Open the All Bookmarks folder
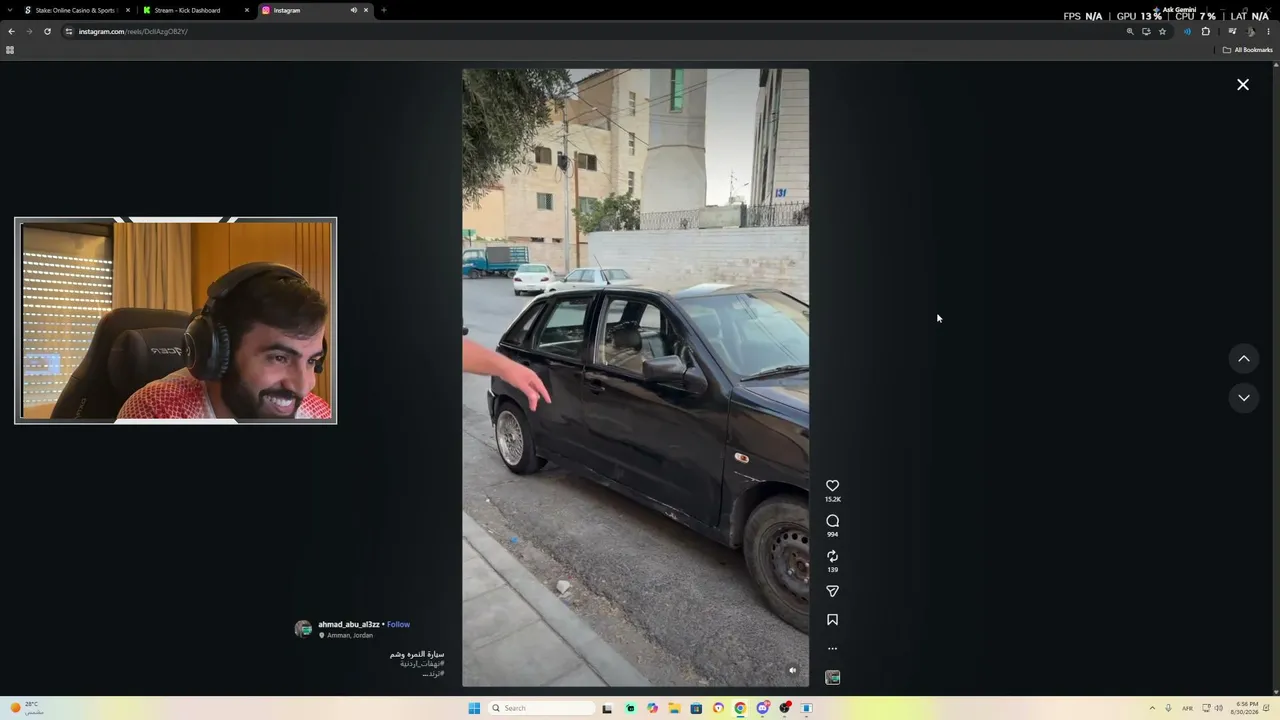 click(x=1248, y=50)
